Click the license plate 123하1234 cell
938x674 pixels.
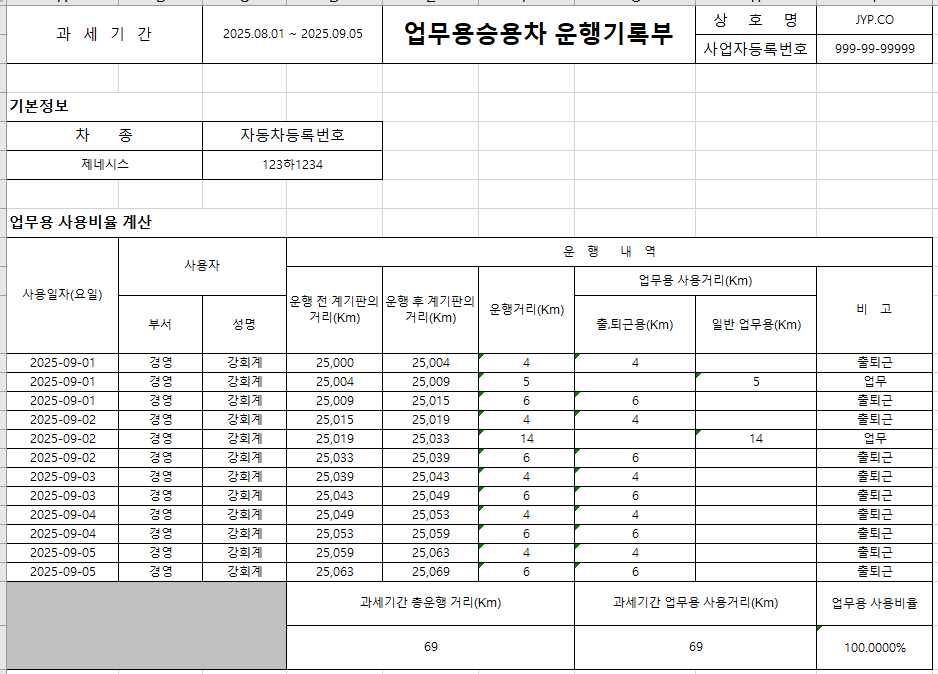pyautogui.click(x=292, y=164)
